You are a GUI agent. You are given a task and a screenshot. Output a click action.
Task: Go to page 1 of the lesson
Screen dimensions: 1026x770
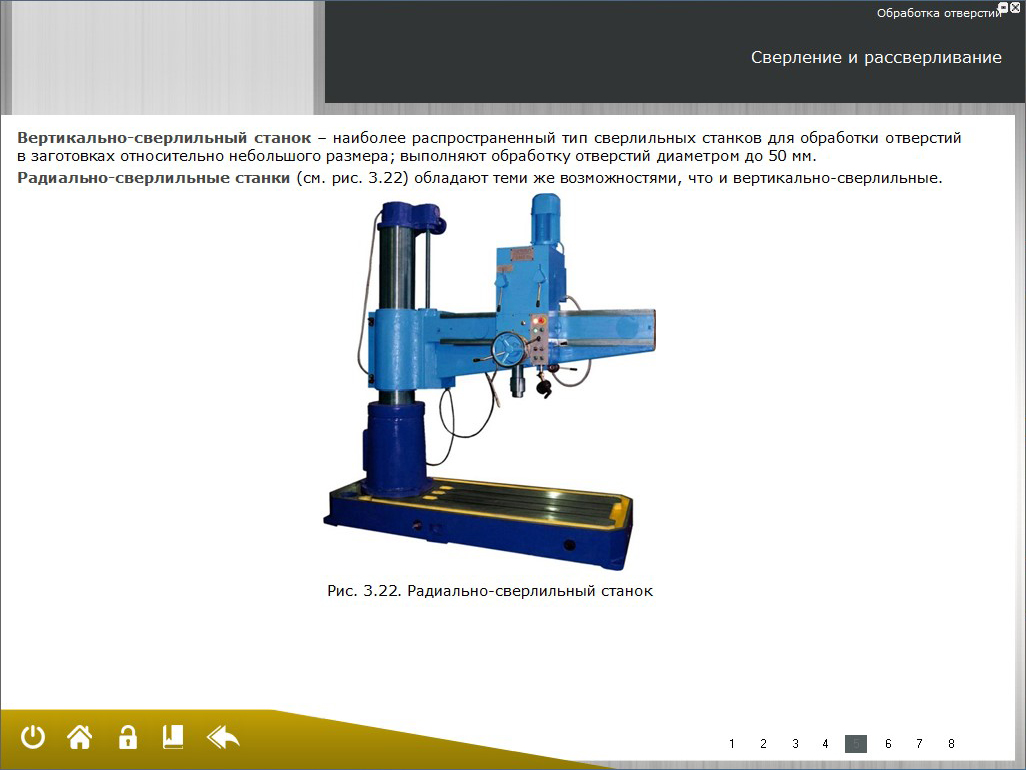(732, 744)
